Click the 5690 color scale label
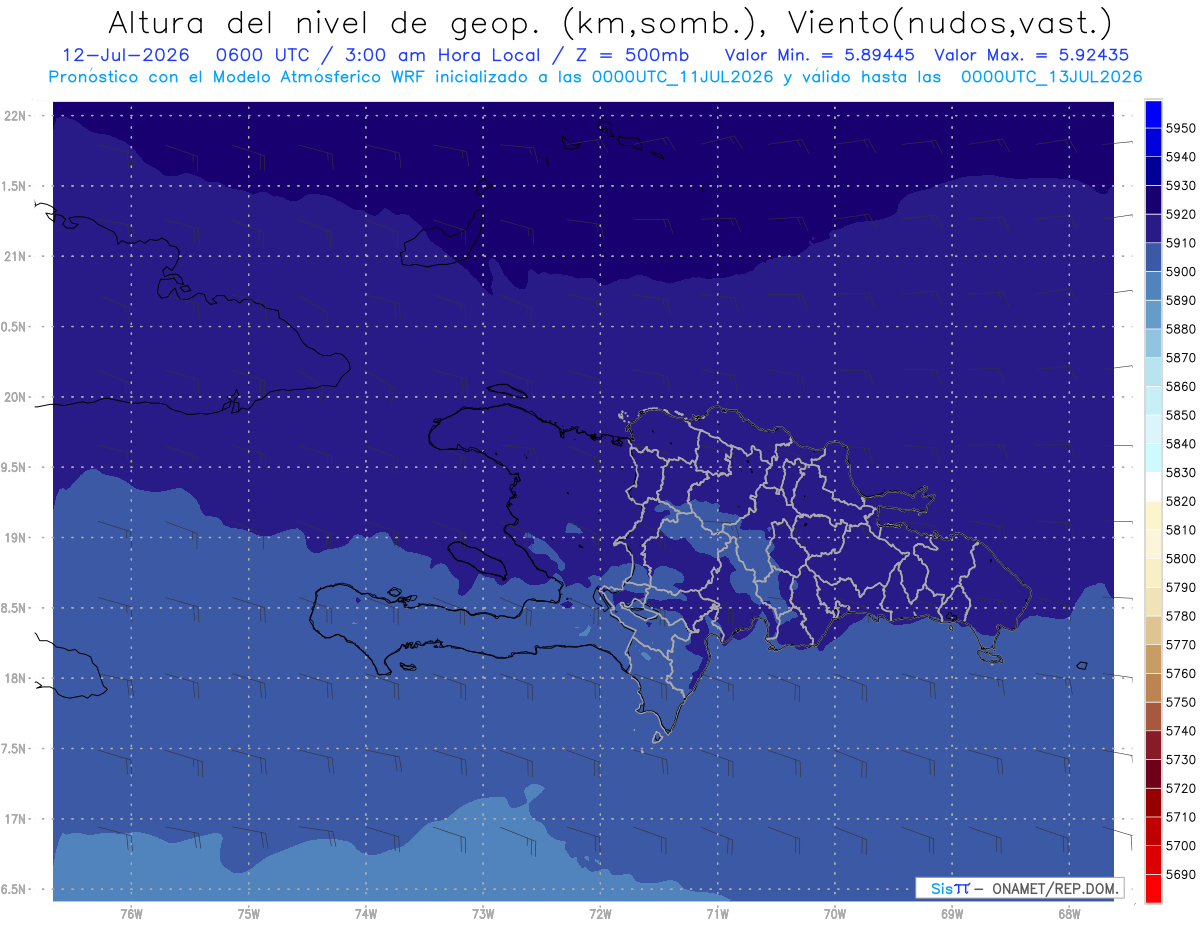This screenshot has width=1200, height=927. point(1180,874)
